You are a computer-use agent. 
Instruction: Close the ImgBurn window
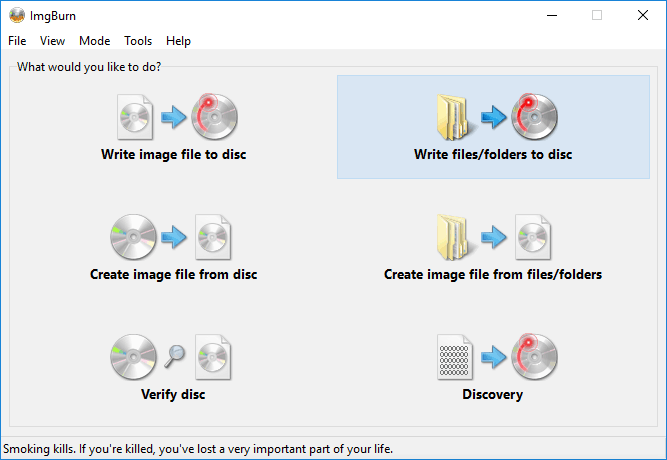[643, 16]
